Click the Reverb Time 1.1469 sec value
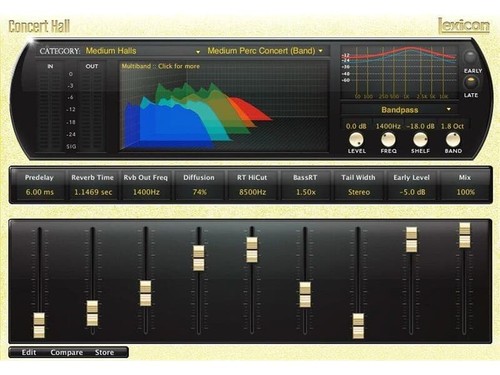Viewport: 500px width, 375px height. click(x=93, y=192)
